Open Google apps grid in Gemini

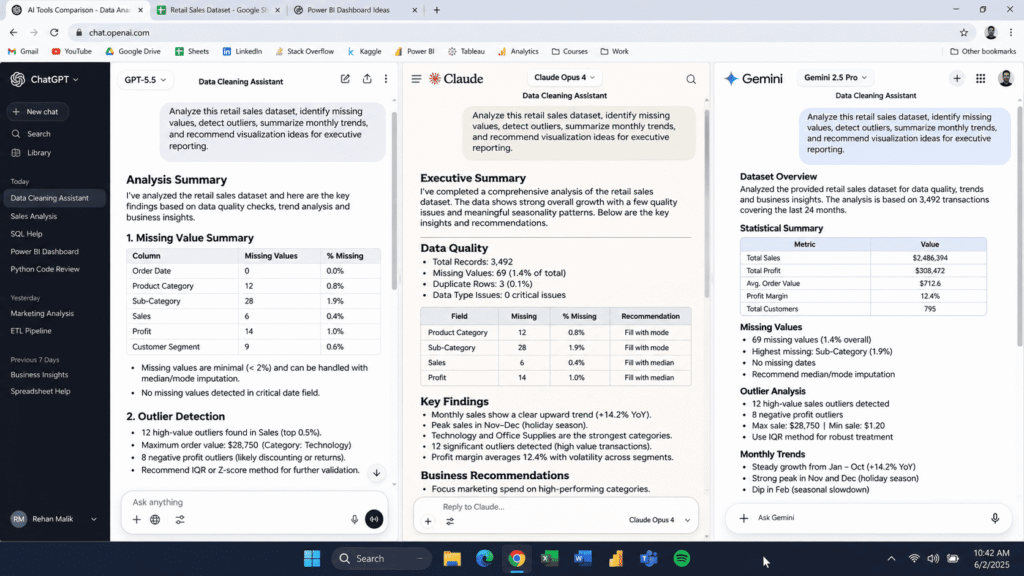pos(980,78)
